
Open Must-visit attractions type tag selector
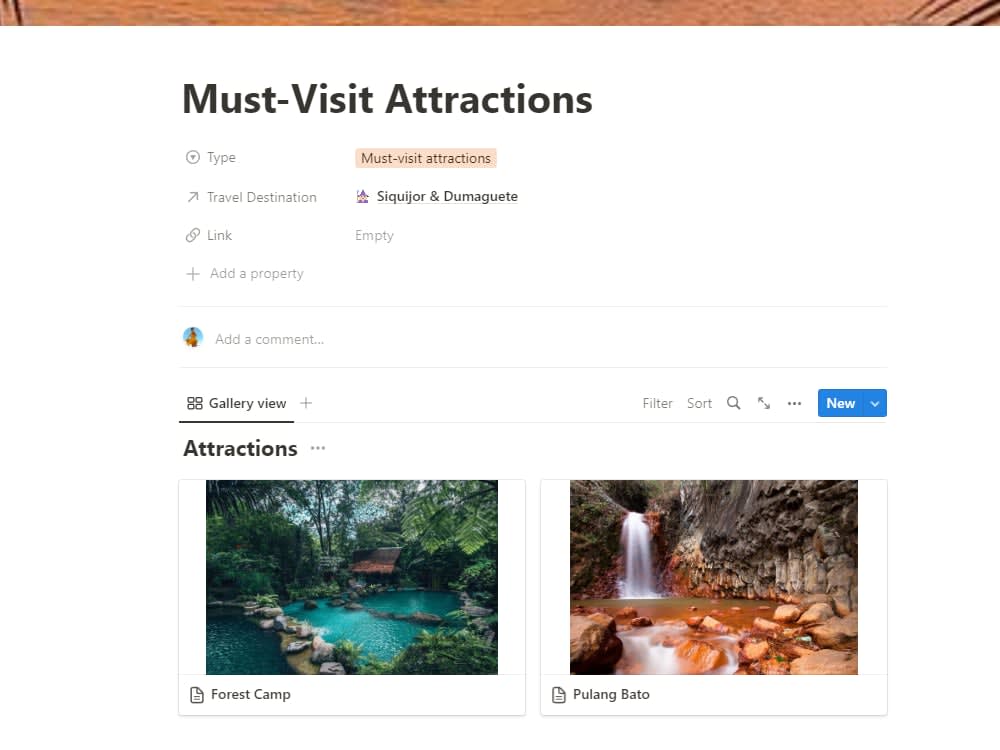[x=426, y=158]
